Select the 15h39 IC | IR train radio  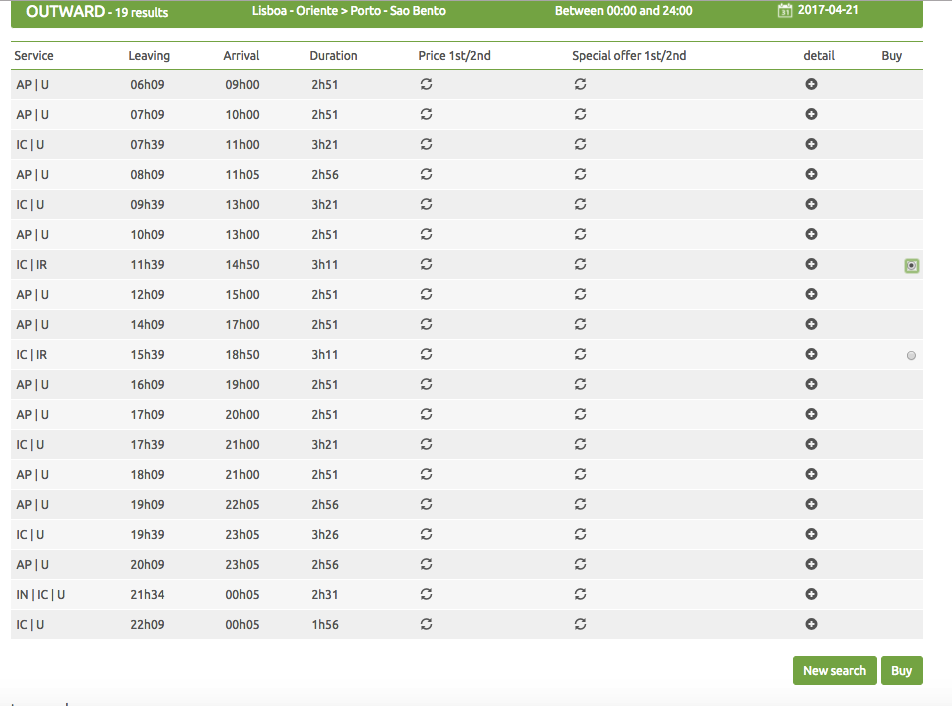(911, 355)
